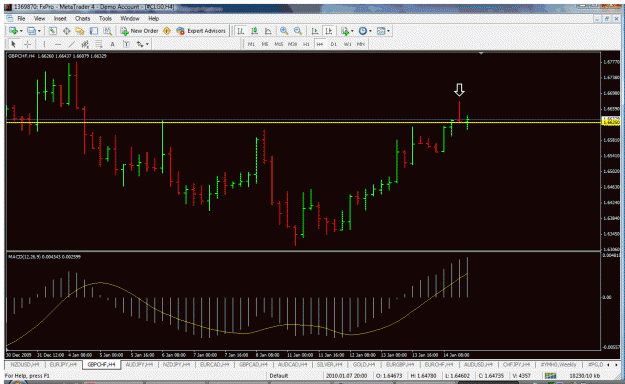Viewport: 625px width, 384px height.
Task: Open the New Chart toolbar button
Action: point(13,31)
